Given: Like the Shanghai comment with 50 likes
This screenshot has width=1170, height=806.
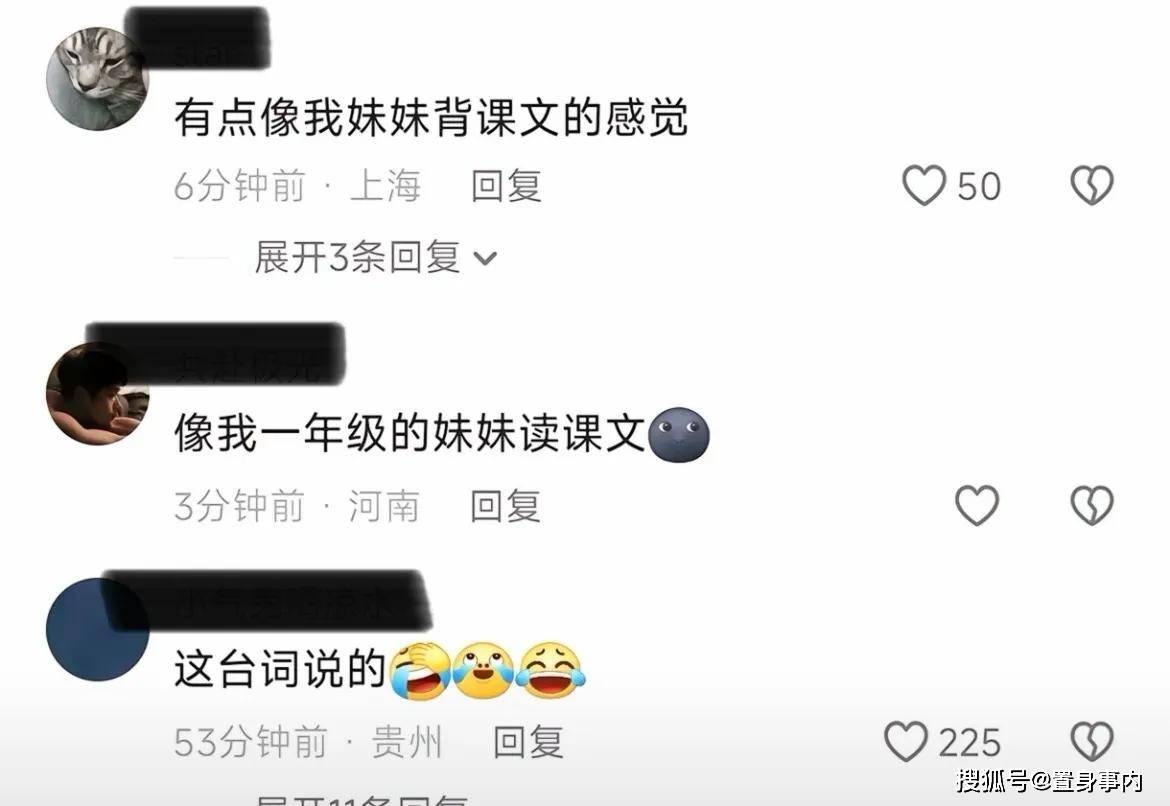Looking at the screenshot, I should tap(924, 186).
